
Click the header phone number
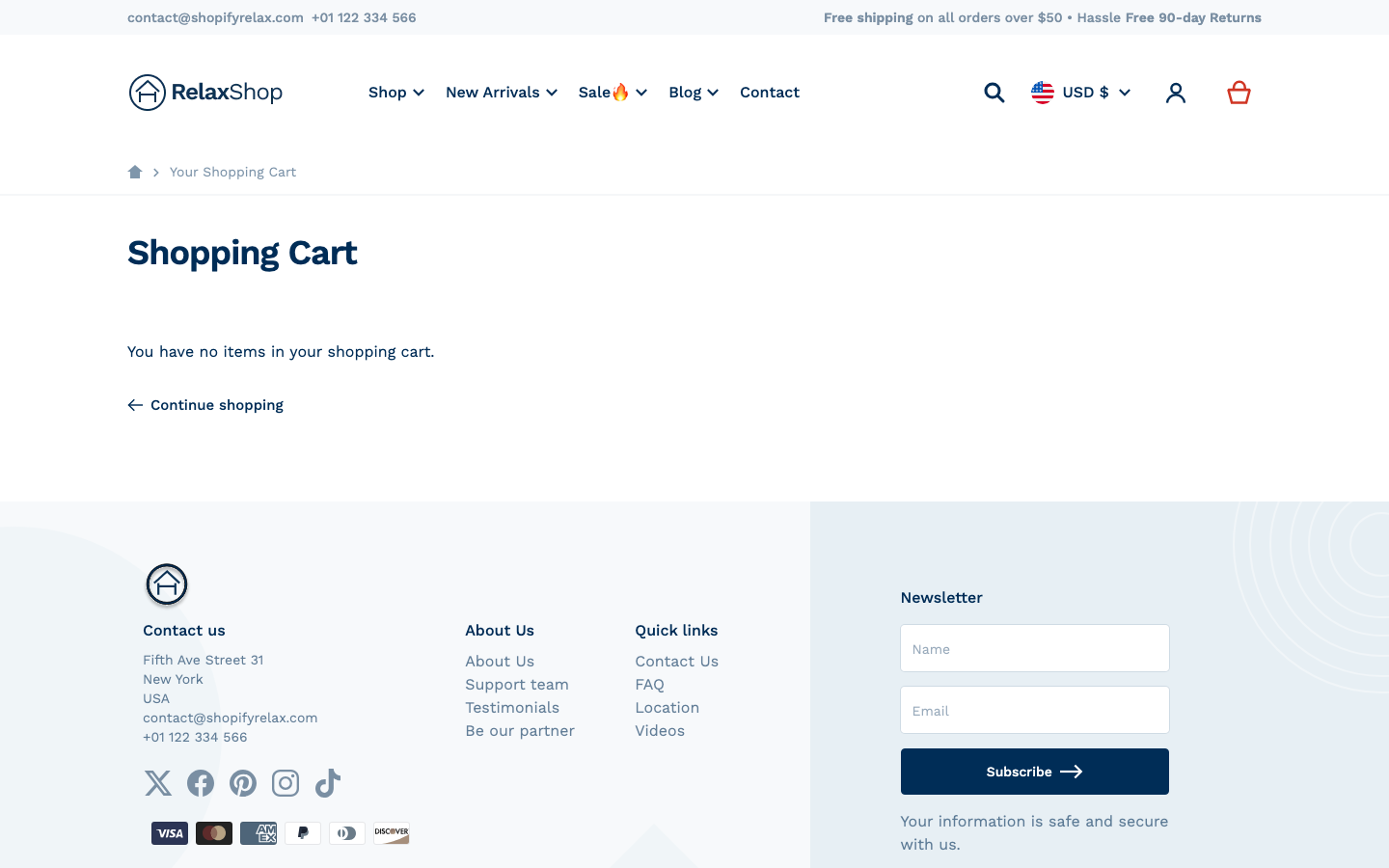click(x=364, y=17)
